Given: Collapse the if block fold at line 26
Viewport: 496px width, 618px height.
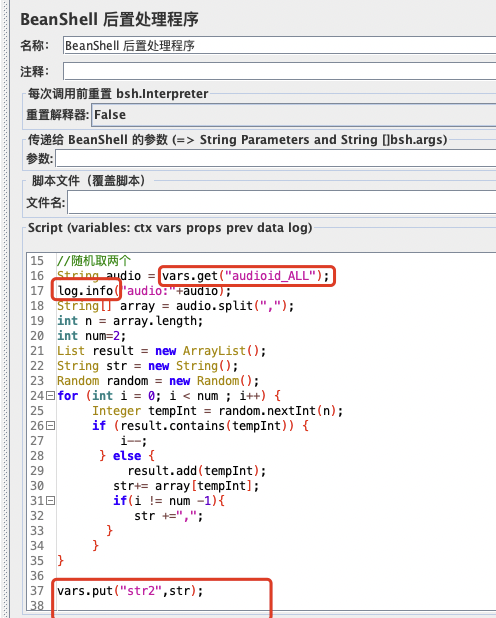Looking at the screenshot, I should [x=50, y=426].
